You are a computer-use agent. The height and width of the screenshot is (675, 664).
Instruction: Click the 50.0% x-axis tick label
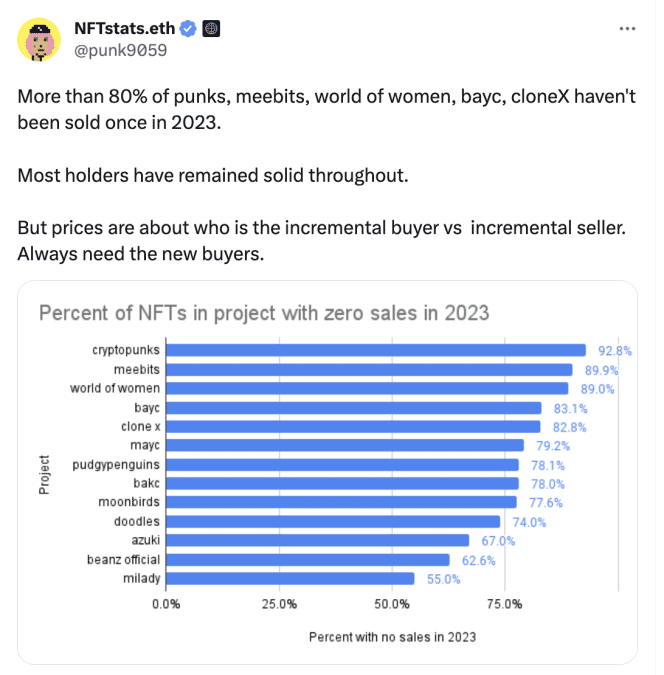[x=392, y=604]
